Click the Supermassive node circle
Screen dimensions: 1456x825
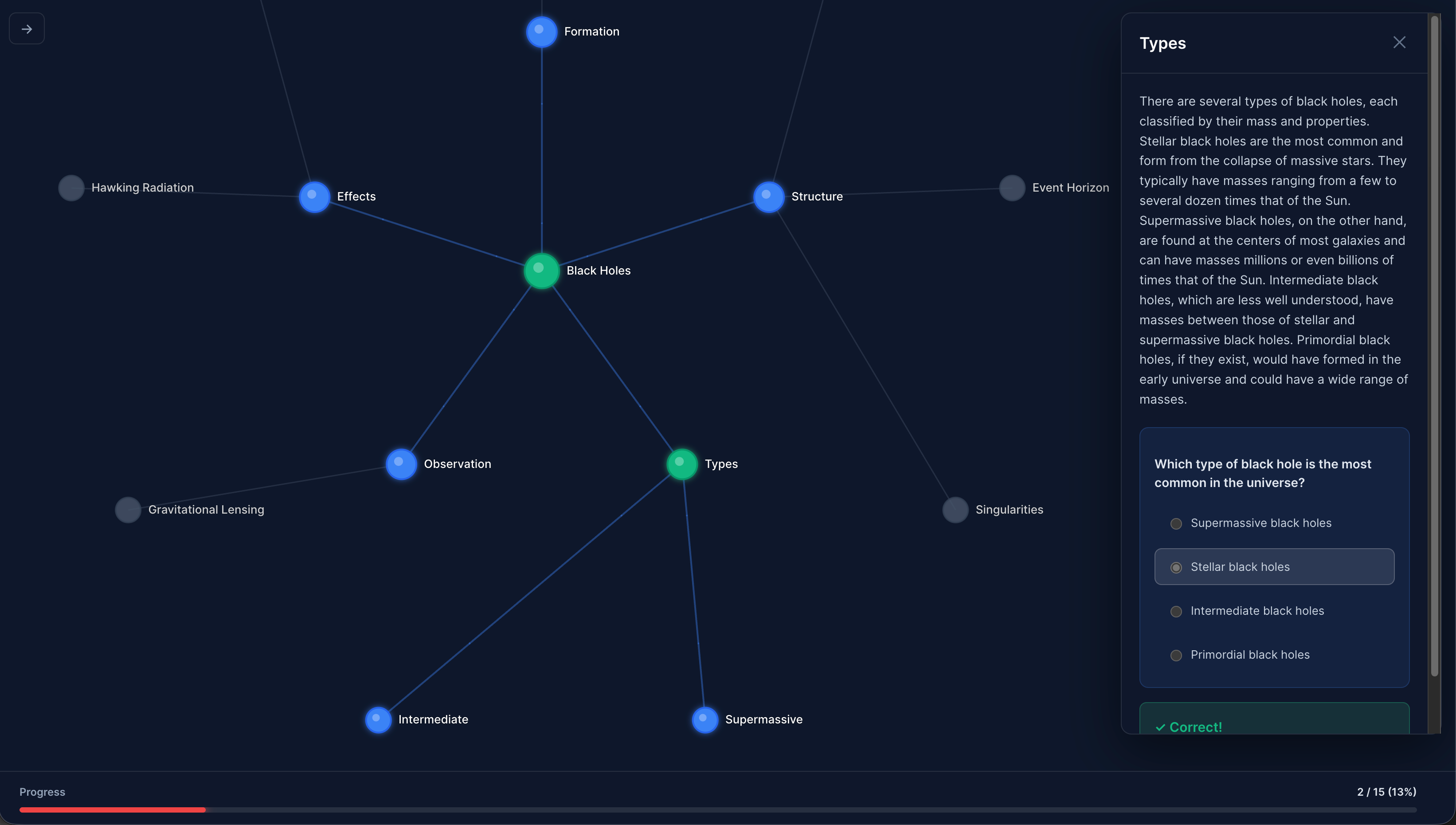pos(705,719)
